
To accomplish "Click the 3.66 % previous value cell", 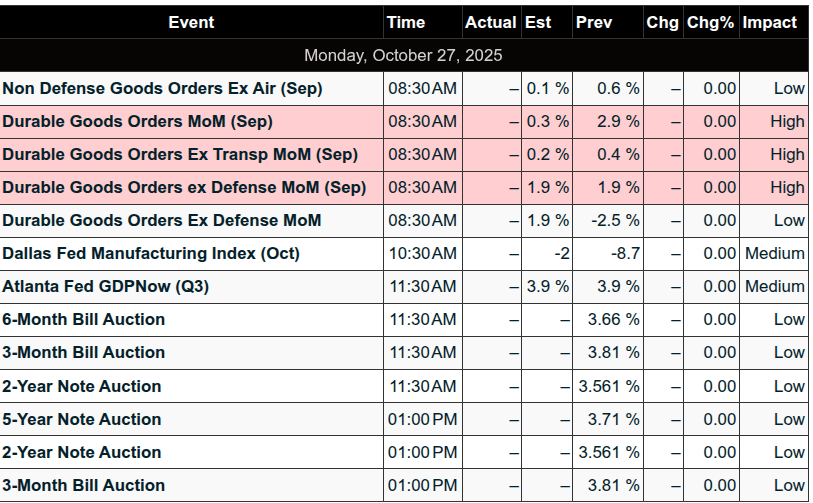I will (x=613, y=319).
